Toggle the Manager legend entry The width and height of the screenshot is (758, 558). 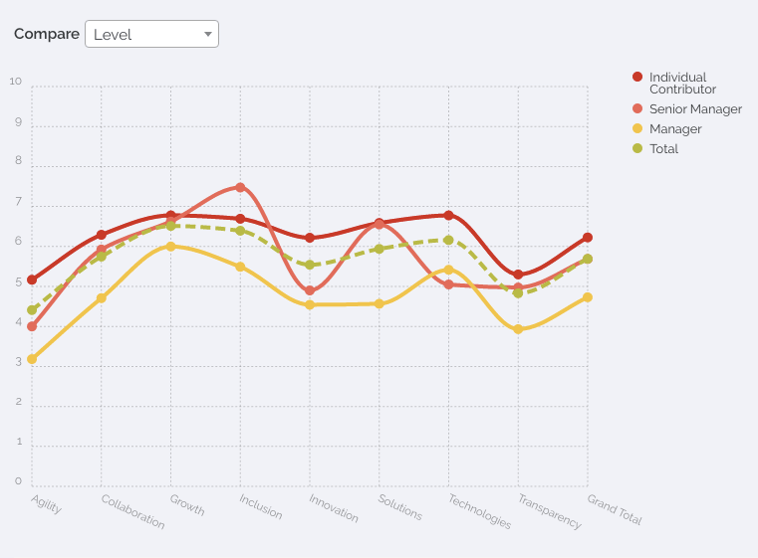675,129
